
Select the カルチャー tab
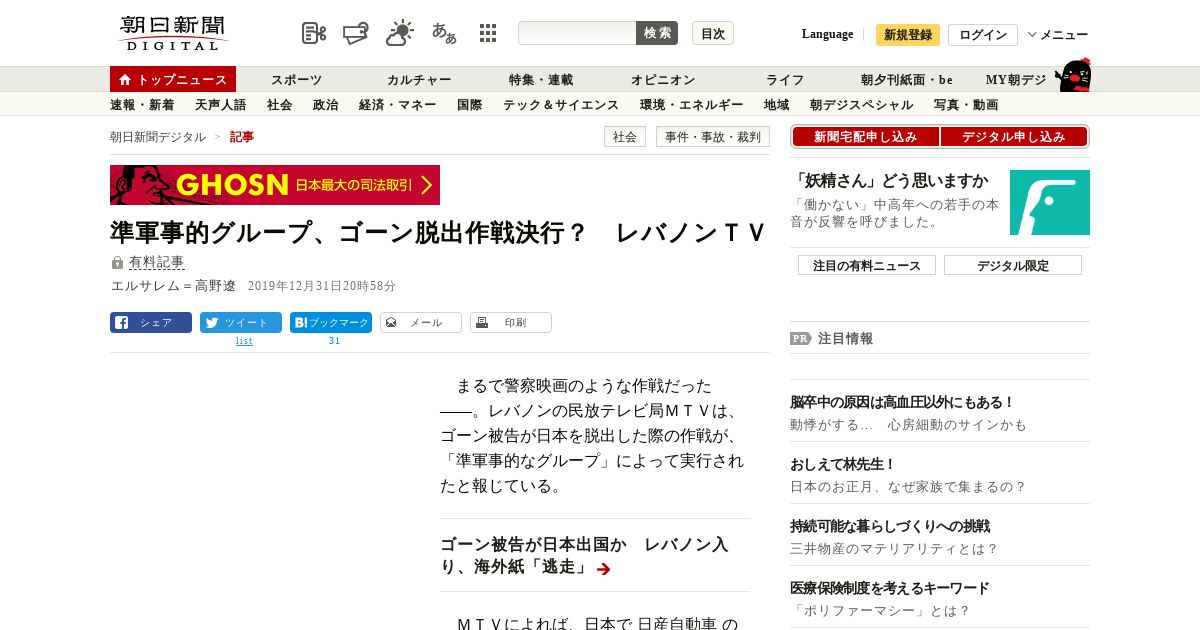click(419, 80)
